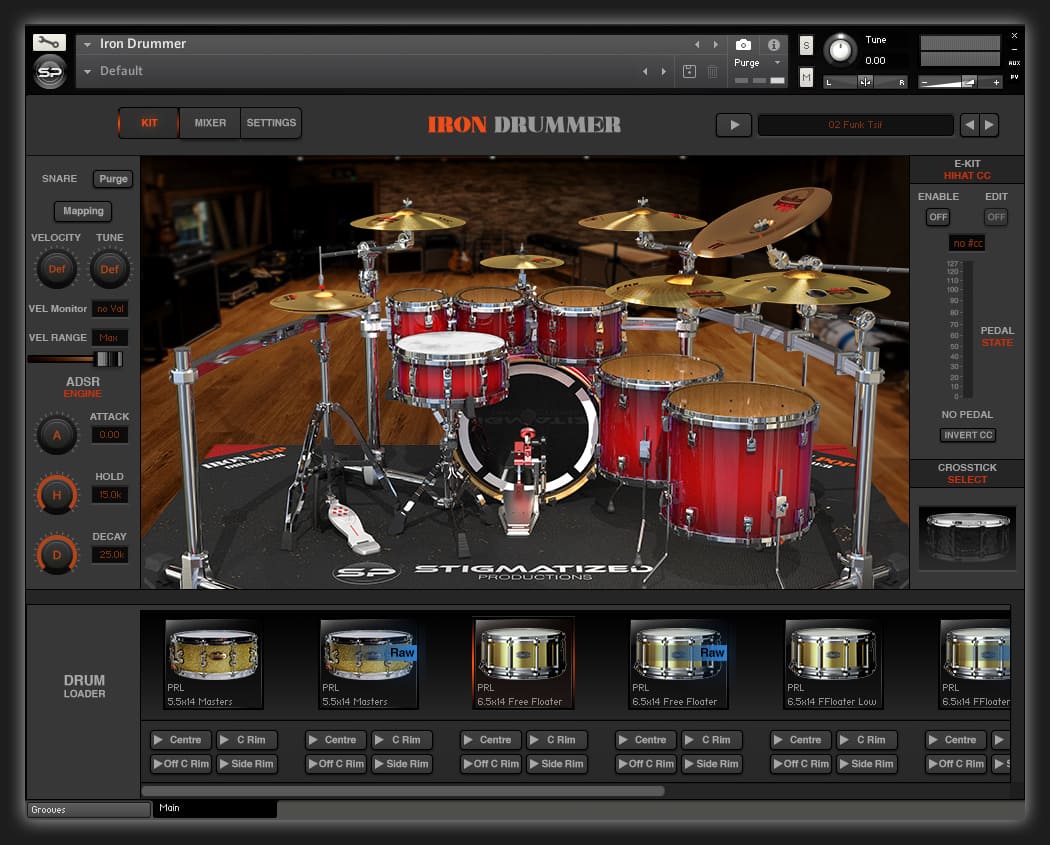Toggle E-Kit Edit OFF switch
Screen dimensions: 1050x845
(x=996, y=217)
